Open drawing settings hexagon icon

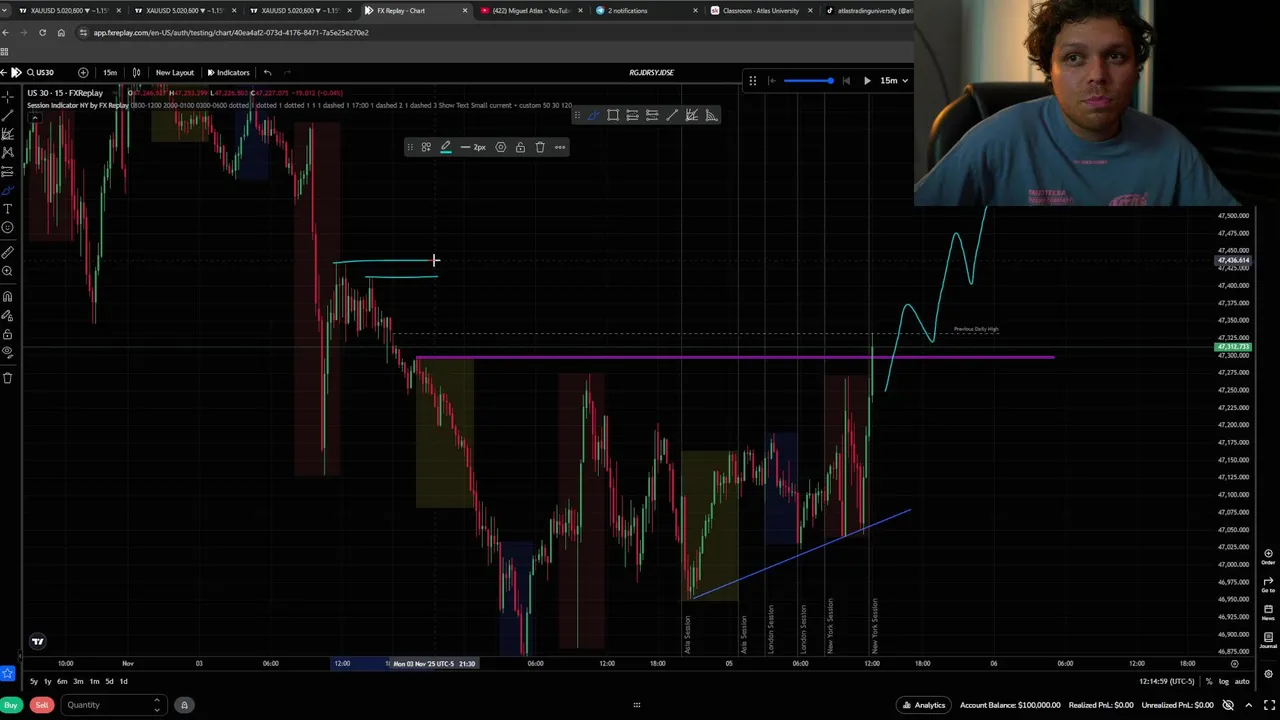pos(501,147)
